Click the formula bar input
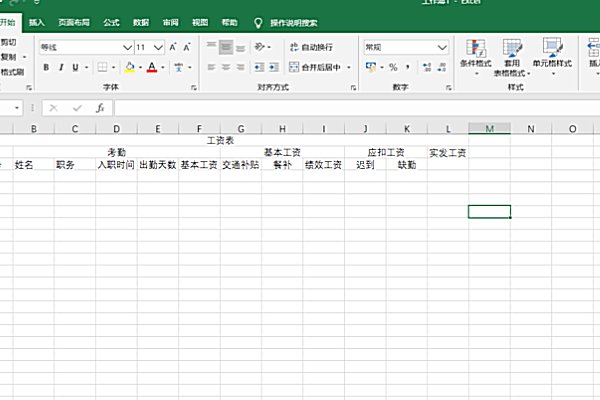This screenshot has height=400, width=600. 357,108
